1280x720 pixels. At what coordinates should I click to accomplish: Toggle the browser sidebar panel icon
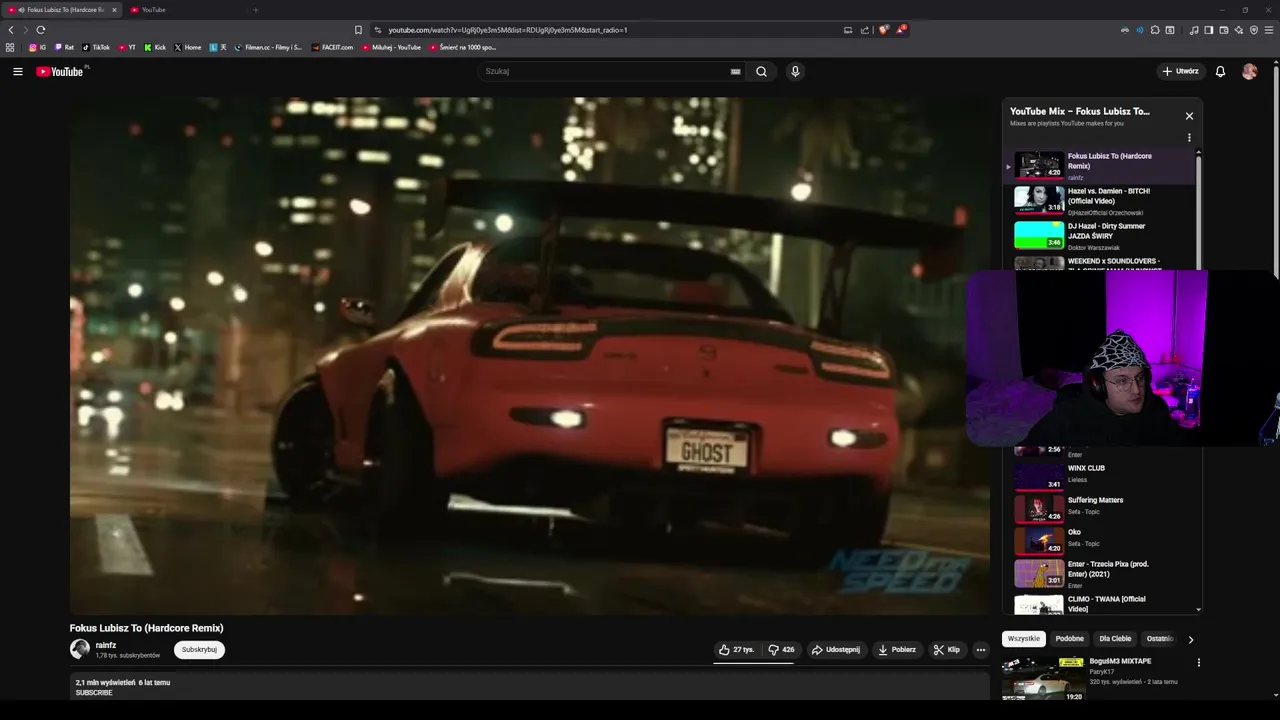(x=1209, y=30)
